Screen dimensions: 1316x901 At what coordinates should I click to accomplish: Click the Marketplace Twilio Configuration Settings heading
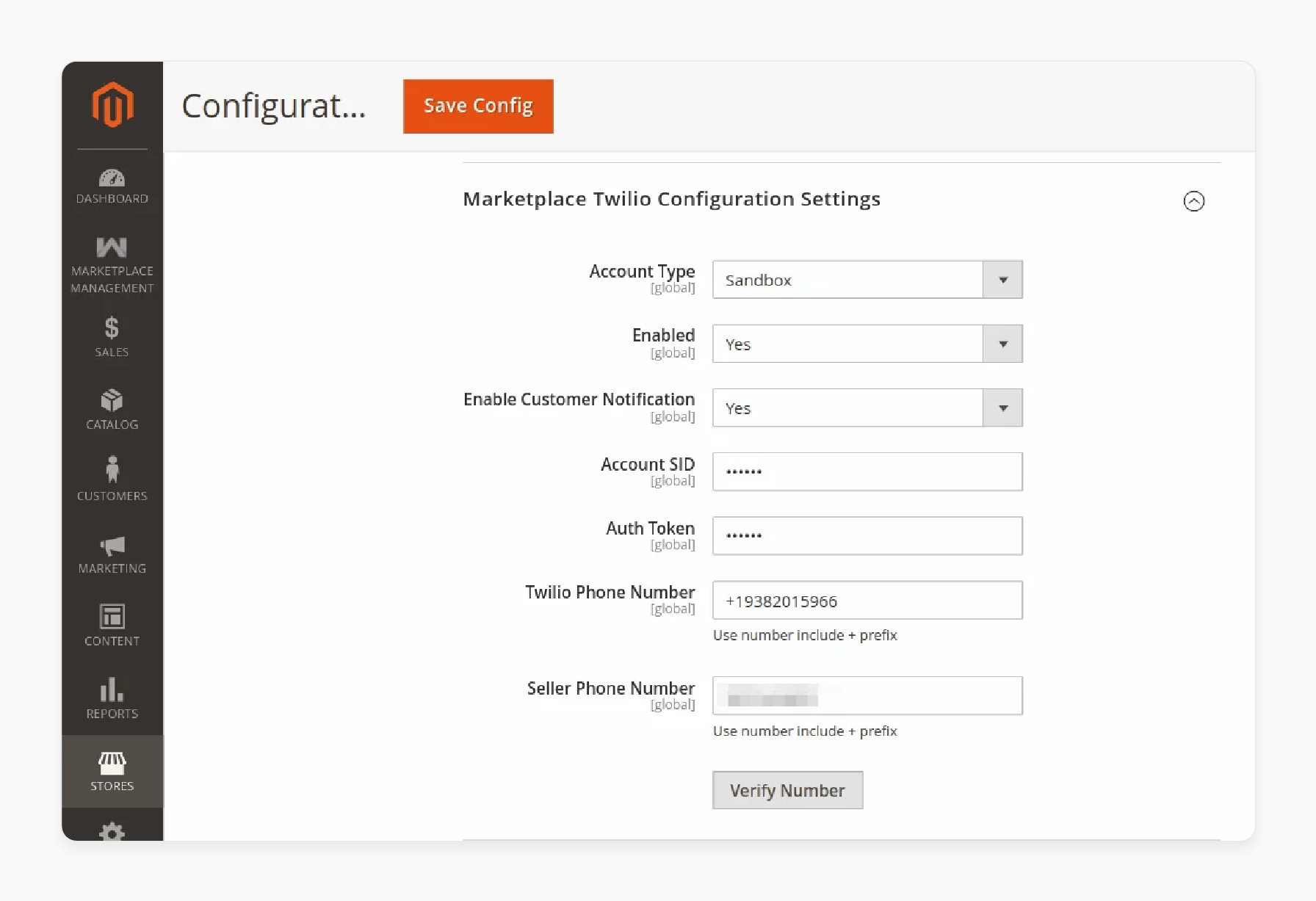(671, 199)
